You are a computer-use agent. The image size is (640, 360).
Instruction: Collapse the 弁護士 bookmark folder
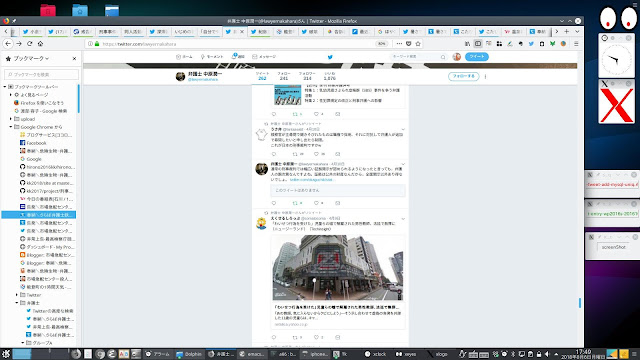tap(17, 303)
